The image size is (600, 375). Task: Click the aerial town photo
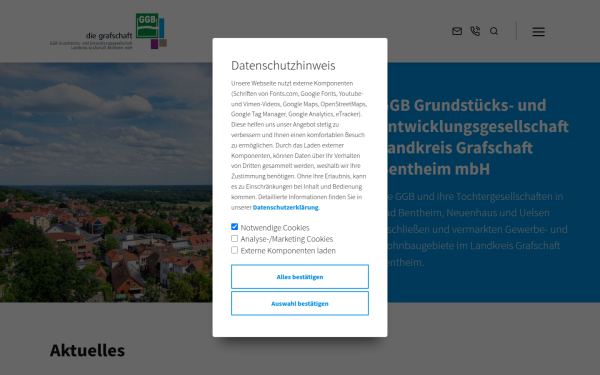point(106,182)
